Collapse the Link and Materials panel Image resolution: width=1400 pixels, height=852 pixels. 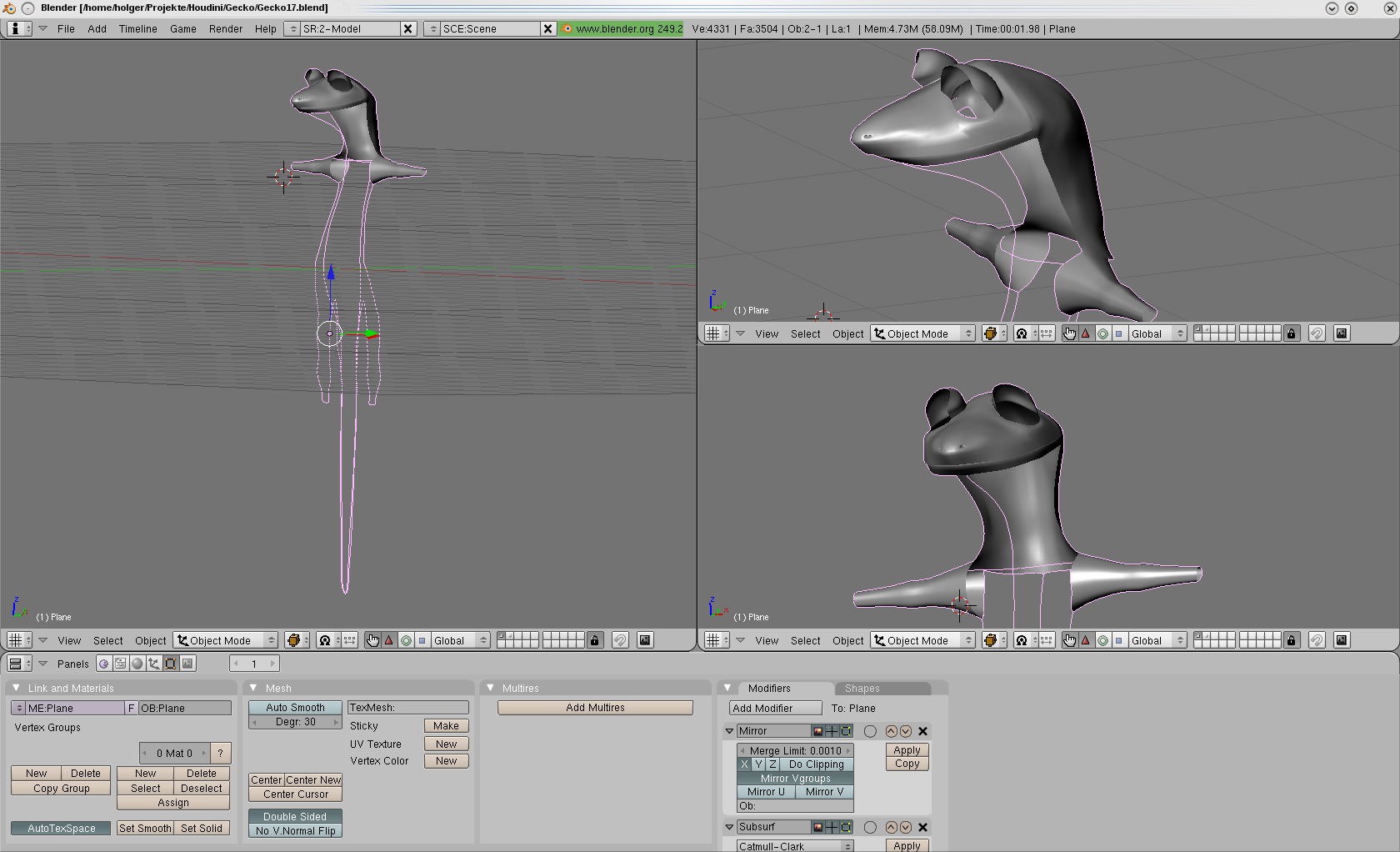point(16,688)
